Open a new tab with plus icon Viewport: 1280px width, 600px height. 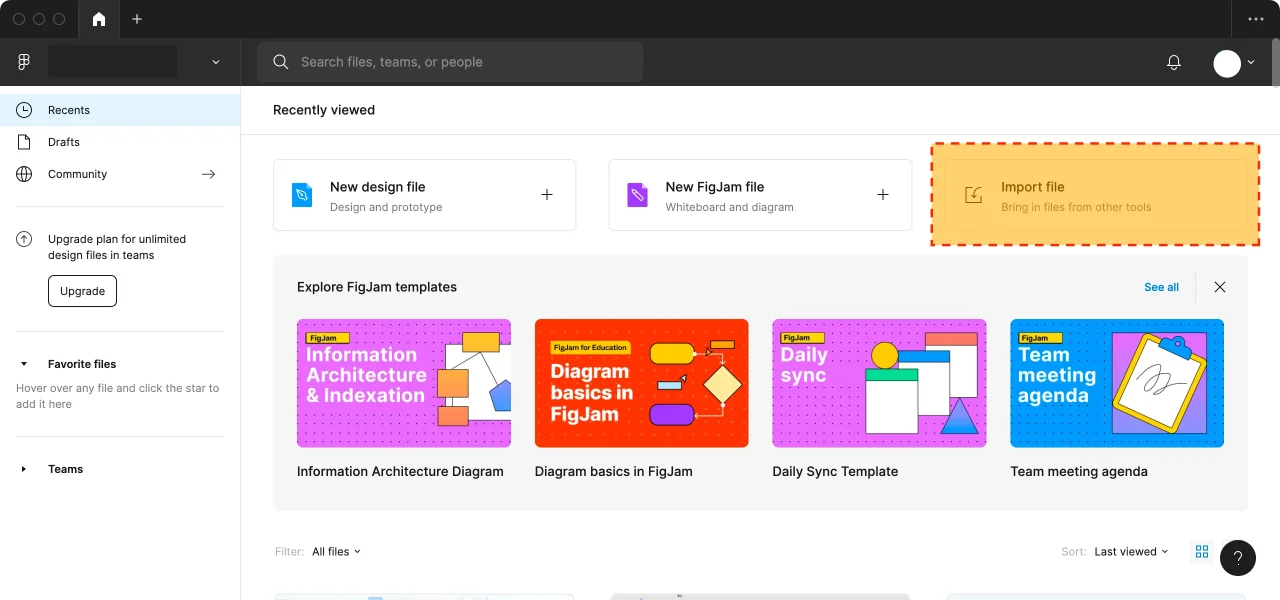point(137,19)
